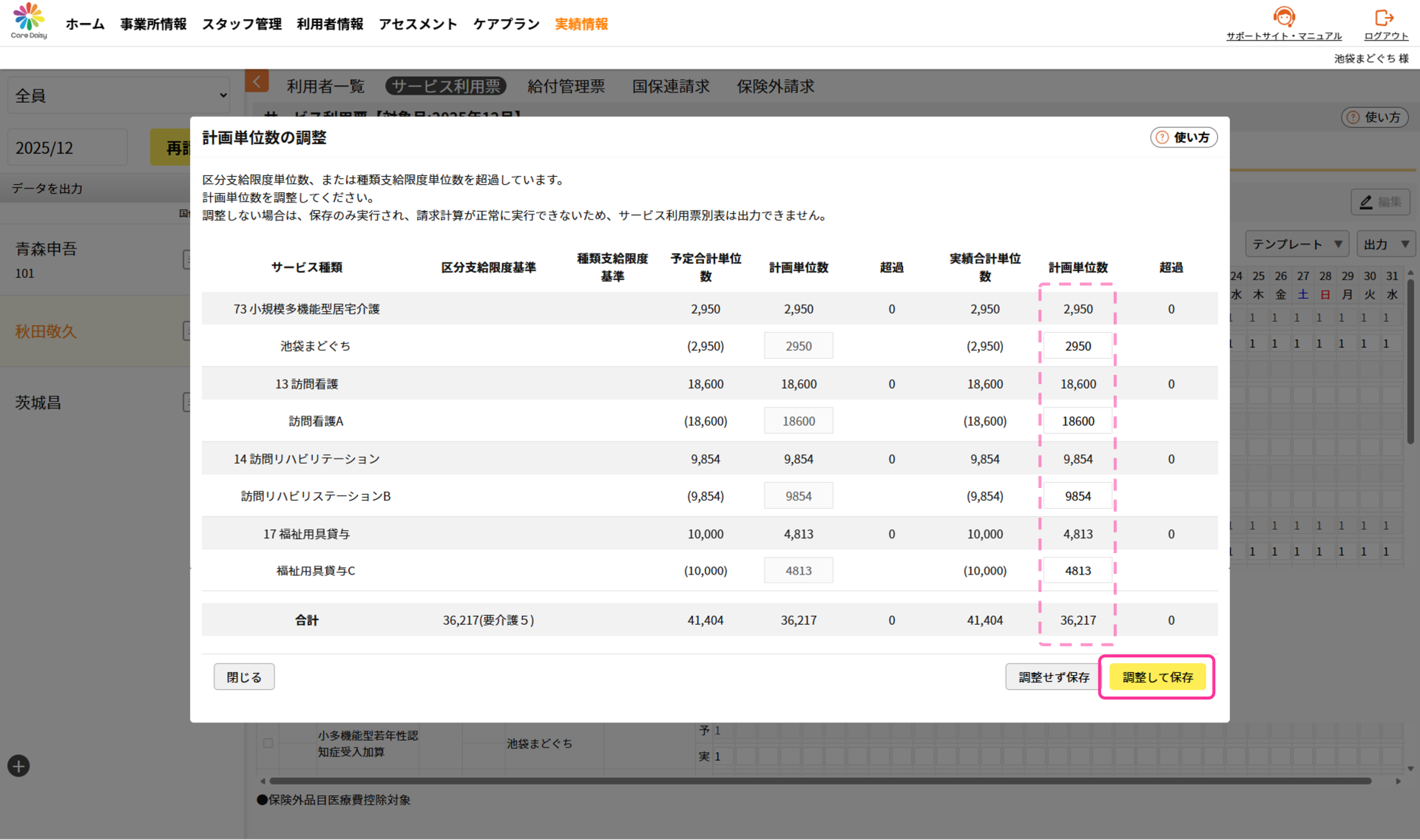Image resolution: width=1420 pixels, height=840 pixels.
Task: Open the support site manual headset icon
Action: [x=1283, y=17]
